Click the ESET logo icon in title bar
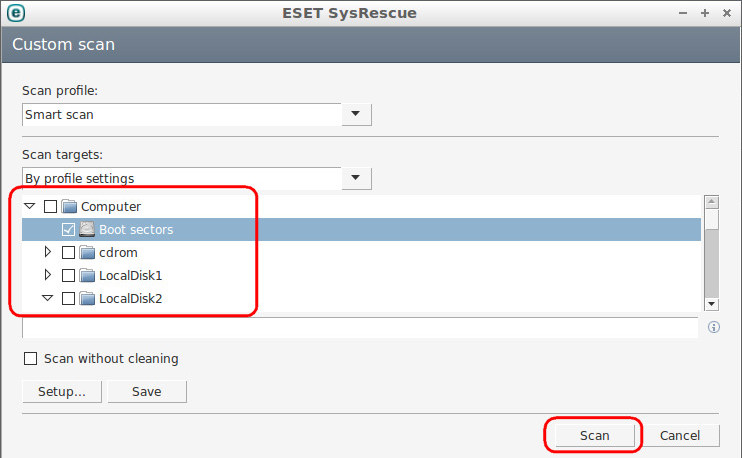Viewport: 742px width, 458px height. click(16, 13)
